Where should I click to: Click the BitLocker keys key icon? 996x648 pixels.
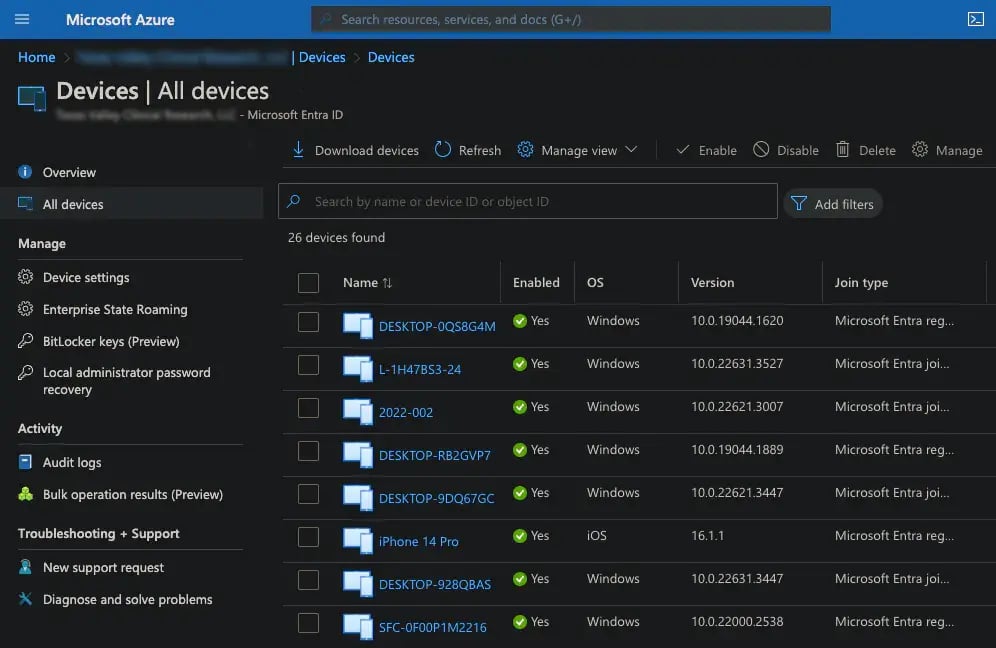[25, 341]
